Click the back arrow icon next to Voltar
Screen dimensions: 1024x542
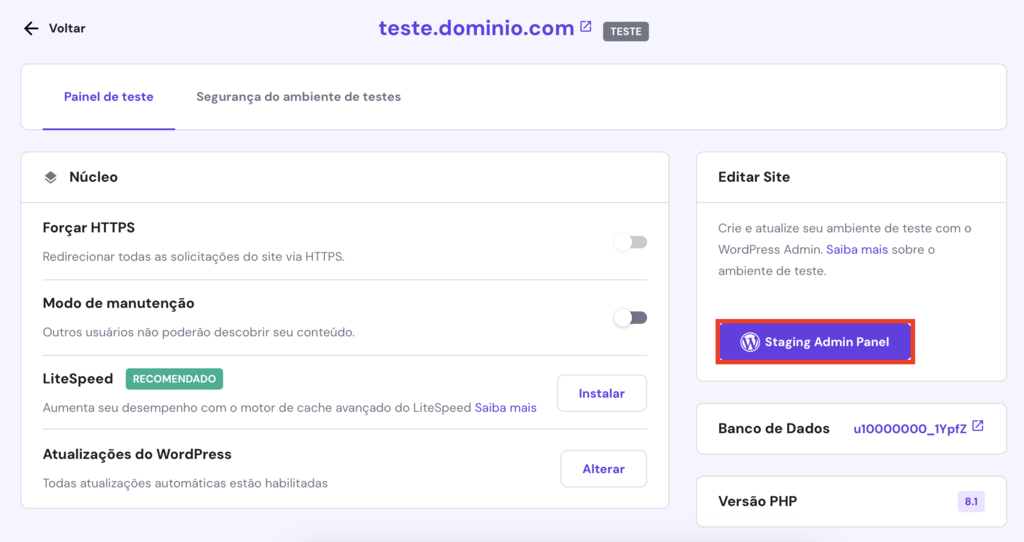coord(31,28)
